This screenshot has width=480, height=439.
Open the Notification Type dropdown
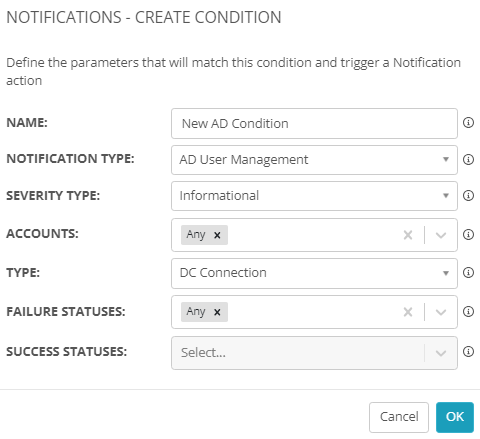tap(314, 160)
